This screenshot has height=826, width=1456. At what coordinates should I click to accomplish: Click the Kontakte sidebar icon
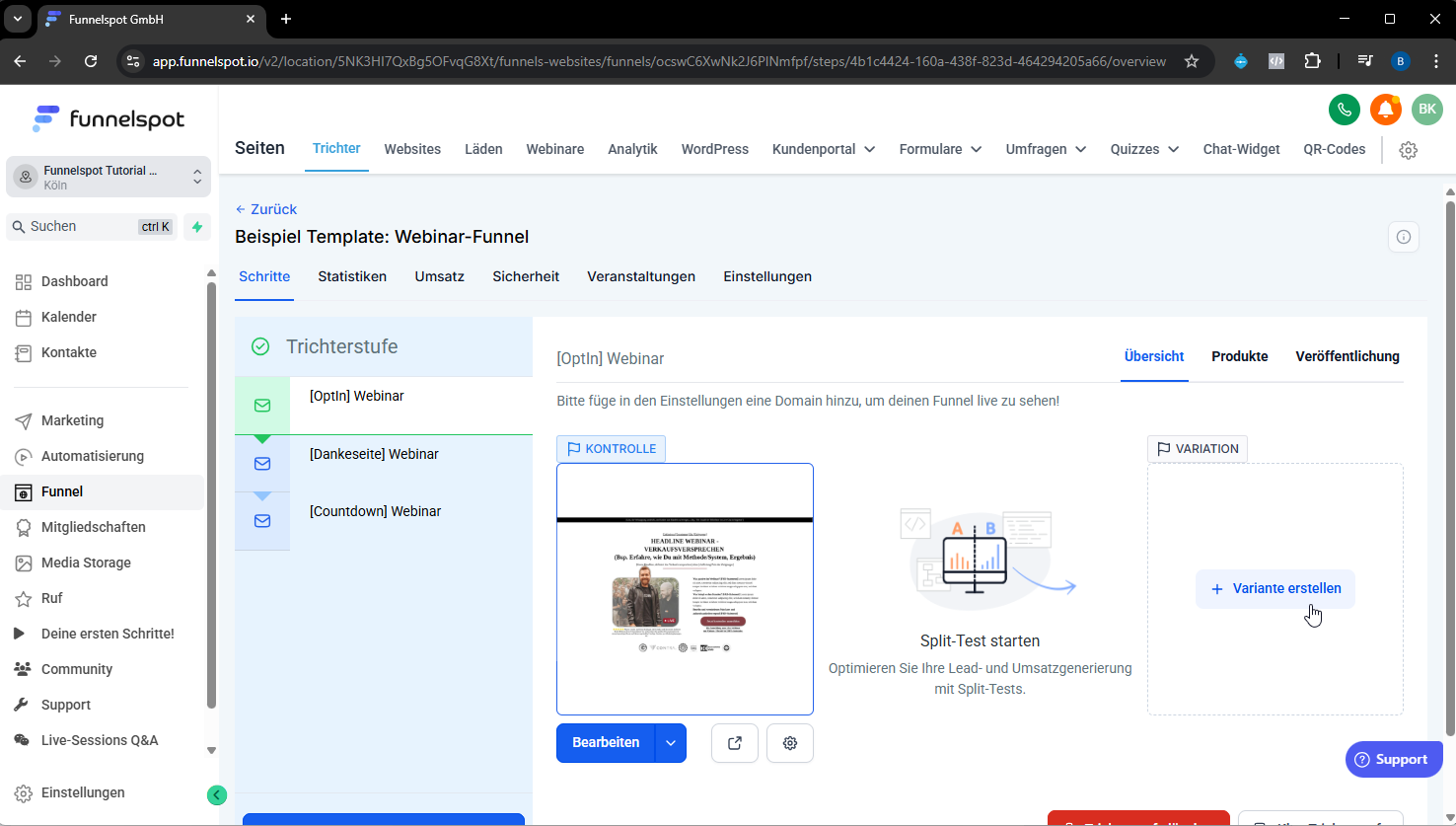coord(24,352)
